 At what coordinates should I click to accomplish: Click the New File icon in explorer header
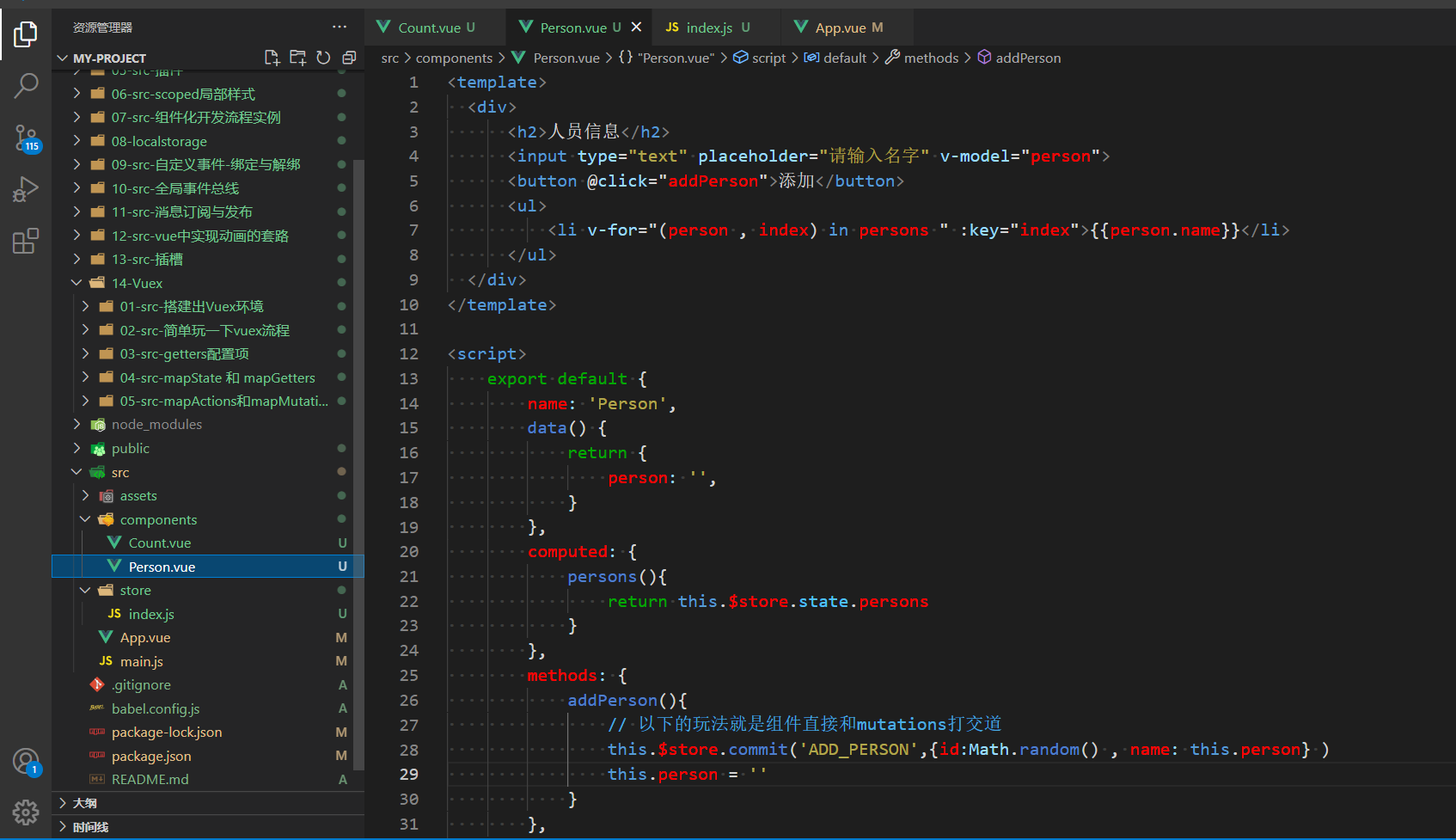coord(272,58)
